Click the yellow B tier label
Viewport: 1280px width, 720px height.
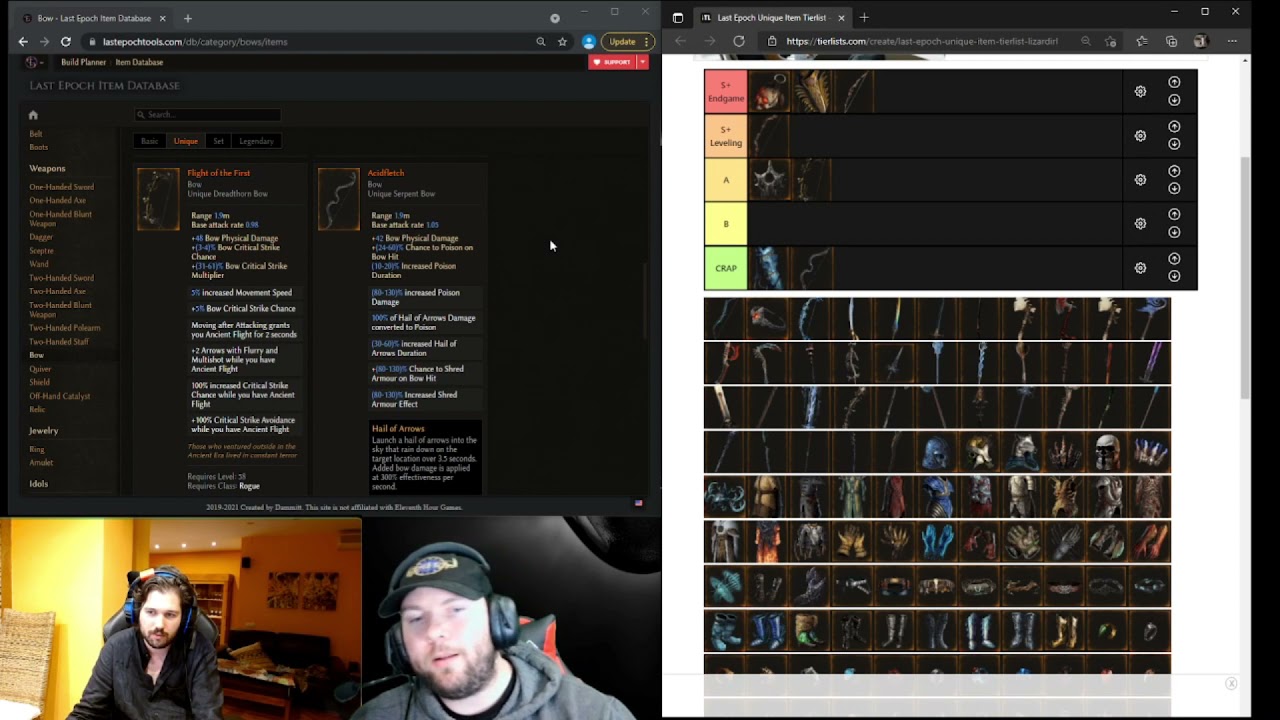click(x=726, y=224)
